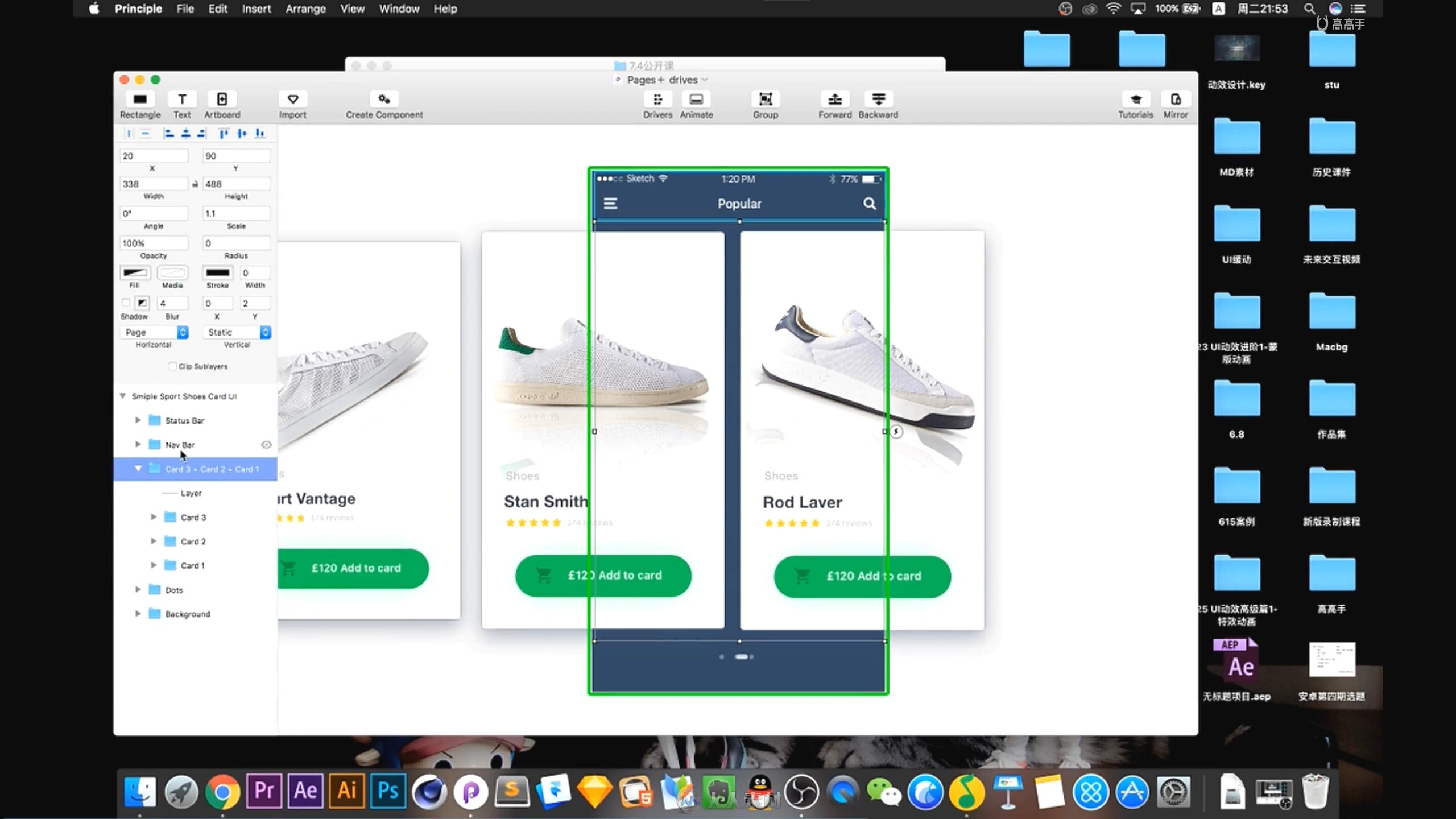Screen dimensions: 1456x819
Task: Open the View menu
Action: pos(352,9)
